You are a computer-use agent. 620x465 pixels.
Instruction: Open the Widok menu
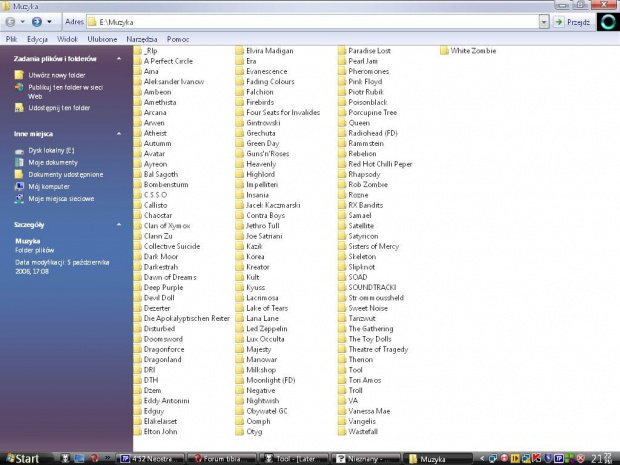pyautogui.click(x=67, y=39)
